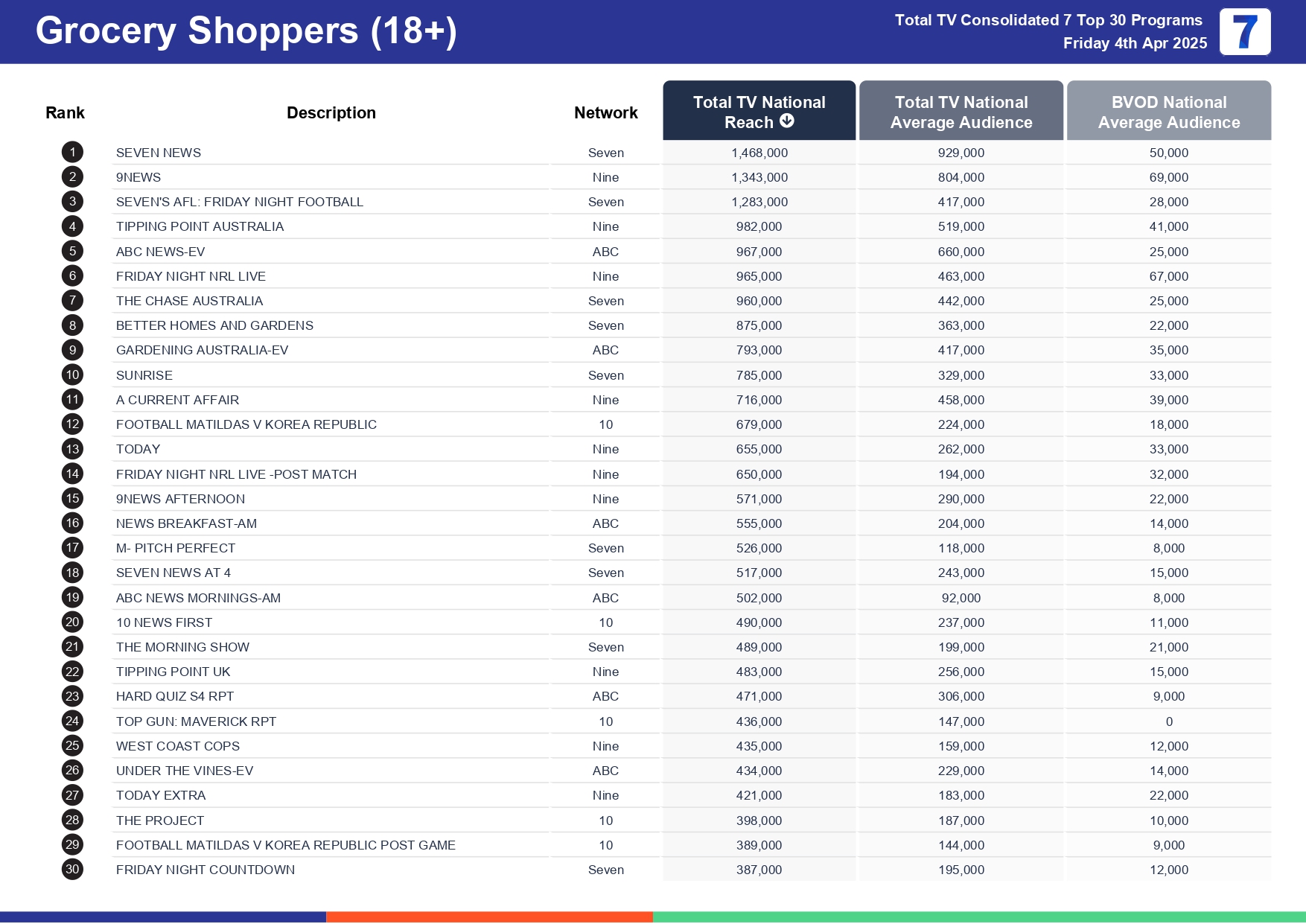1306x924 pixels.
Task: Click the Channel 7 logo
Action: click(x=1244, y=32)
